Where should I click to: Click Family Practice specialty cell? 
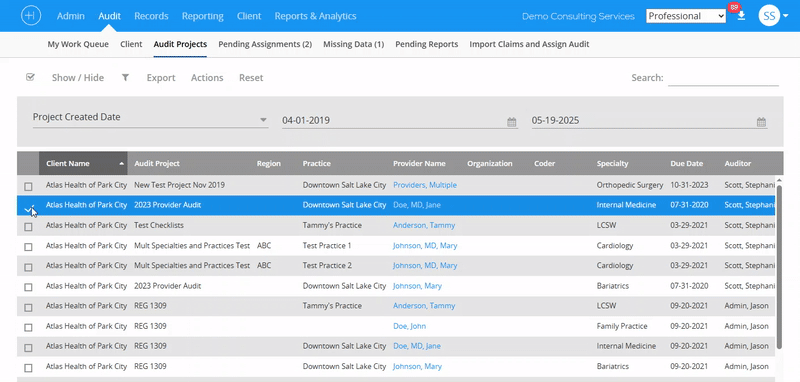pyautogui.click(x=622, y=326)
